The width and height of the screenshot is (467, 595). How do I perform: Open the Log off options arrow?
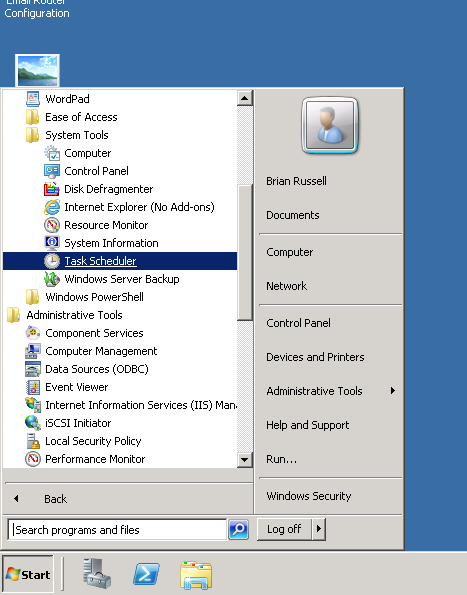[319, 529]
